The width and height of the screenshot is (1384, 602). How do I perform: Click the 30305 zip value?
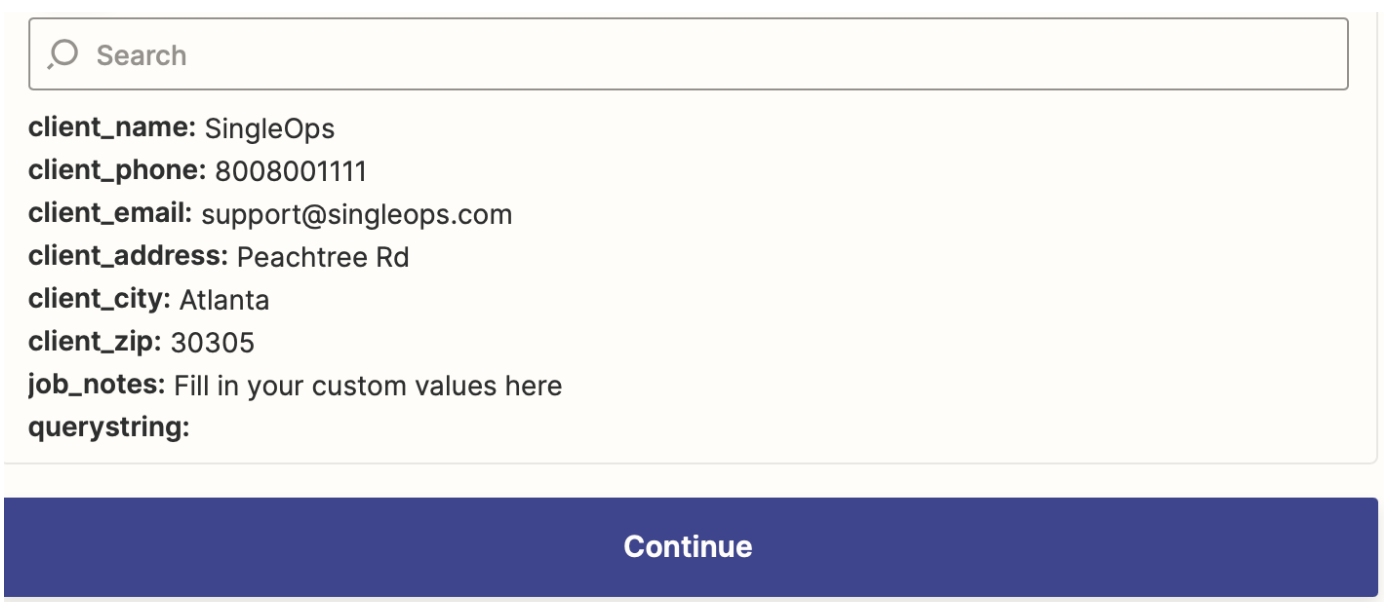[212, 344]
